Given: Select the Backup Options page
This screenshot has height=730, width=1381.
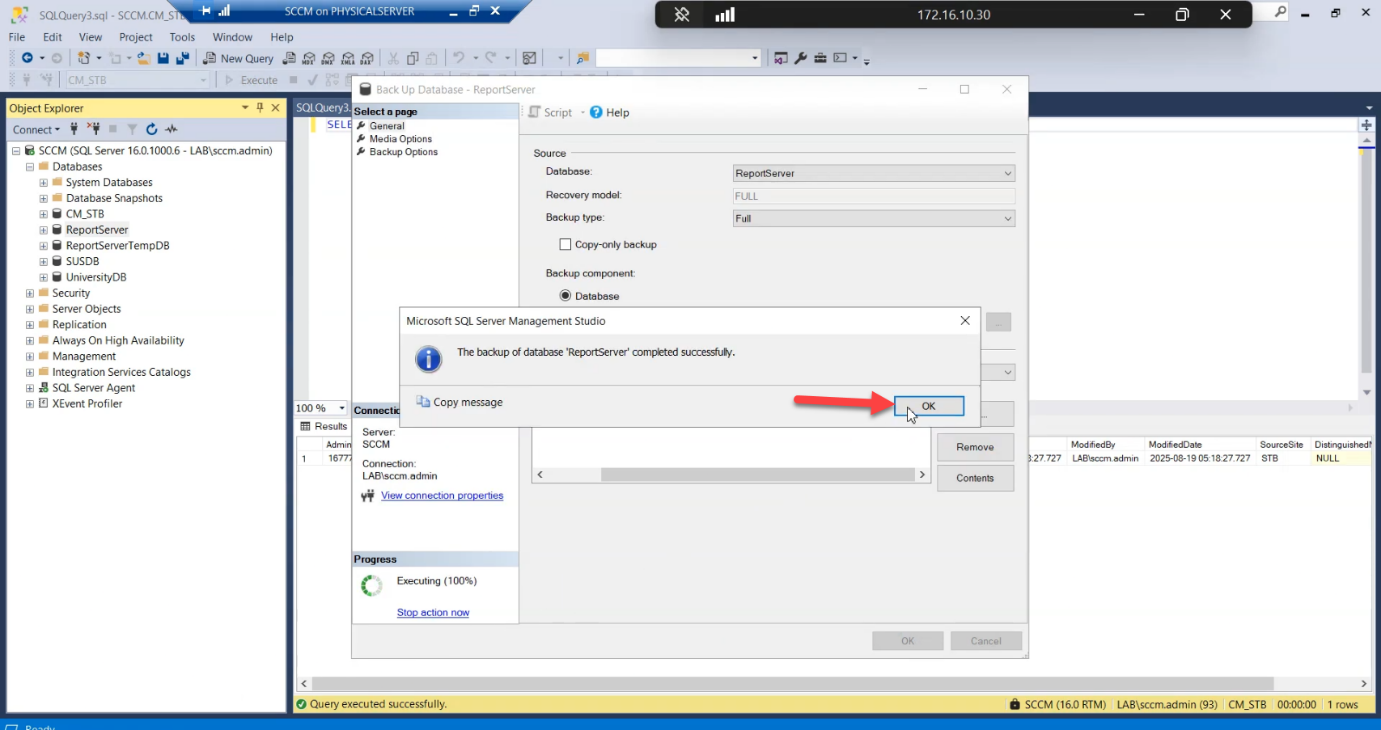Looking at the screenshot, I should pyautogui.click(x=403, y=152).
